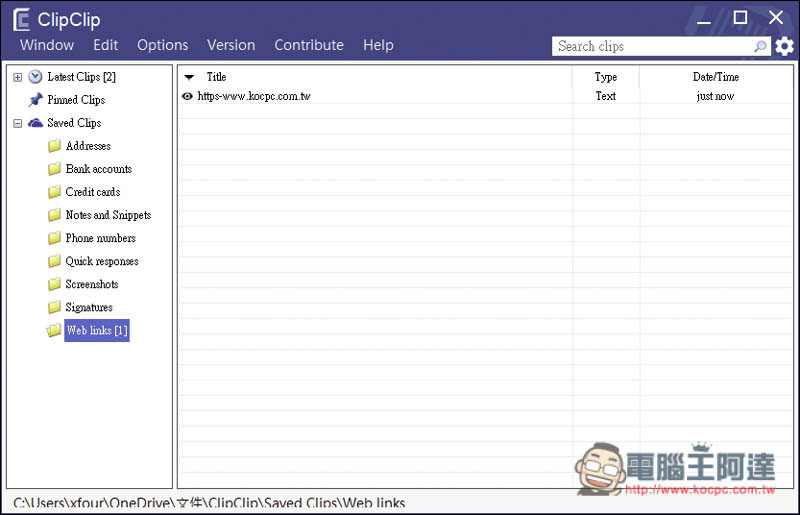Viewport: 800px width, 515px height.
Task: Open the Phone numbers folder
Action: pos(101,238)
